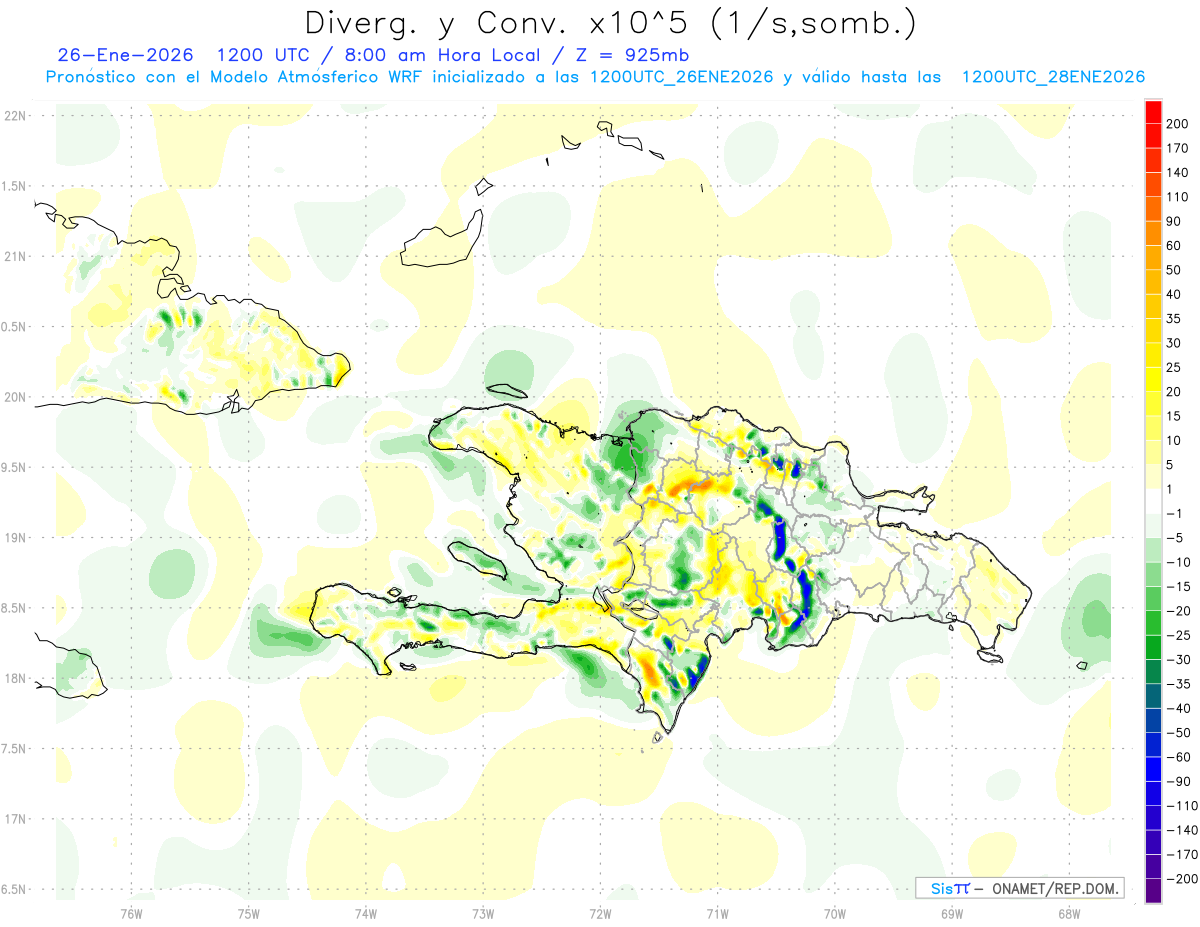The width and height of the screenshot is (1200, 927).
Task: Click the '-50' colorbar value
Action: [x=1180, y=733]
